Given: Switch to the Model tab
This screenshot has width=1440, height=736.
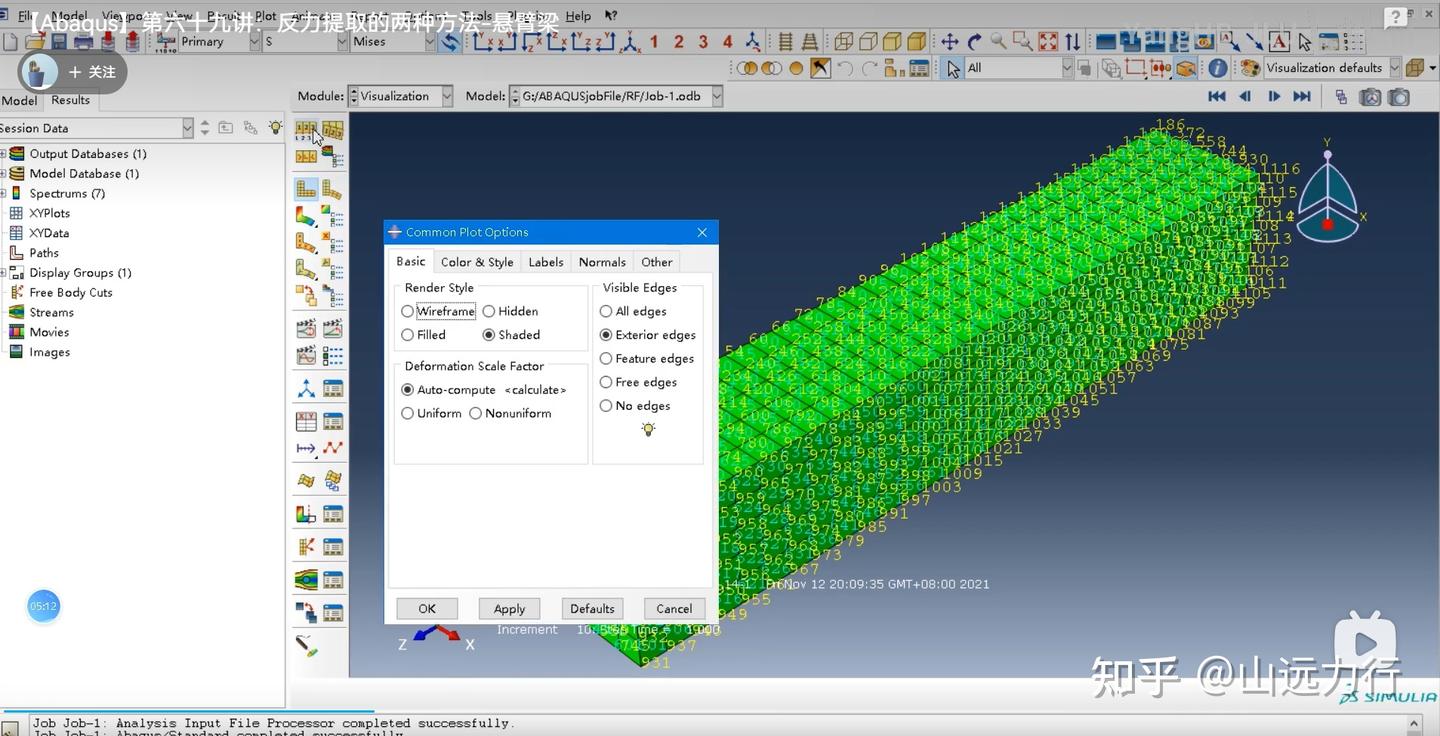Looking at the screenshot, I should [x=20, y=101].
